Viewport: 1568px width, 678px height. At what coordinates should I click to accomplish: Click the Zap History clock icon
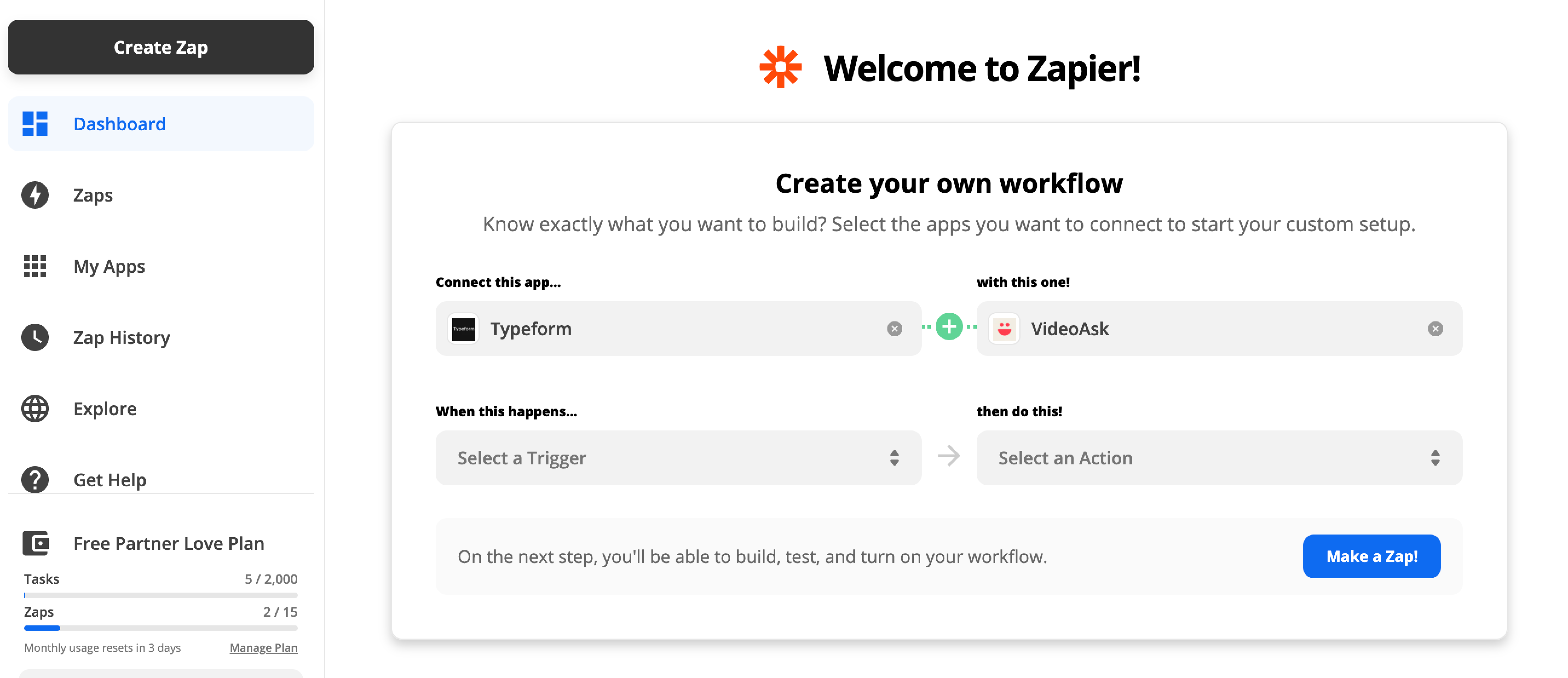[x=35, y=337]
